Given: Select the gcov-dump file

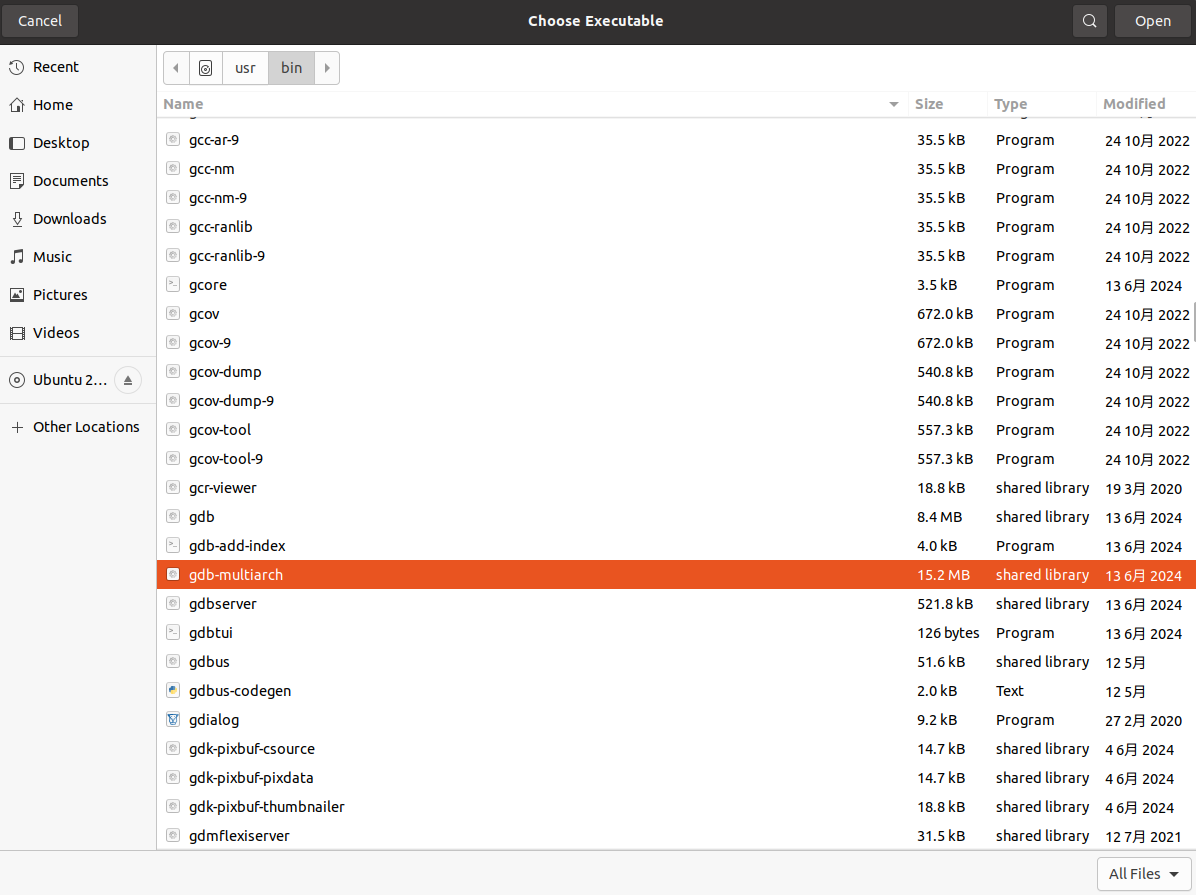Looking at the screenshot, I should pyautogui.click(x=676, y=372).
